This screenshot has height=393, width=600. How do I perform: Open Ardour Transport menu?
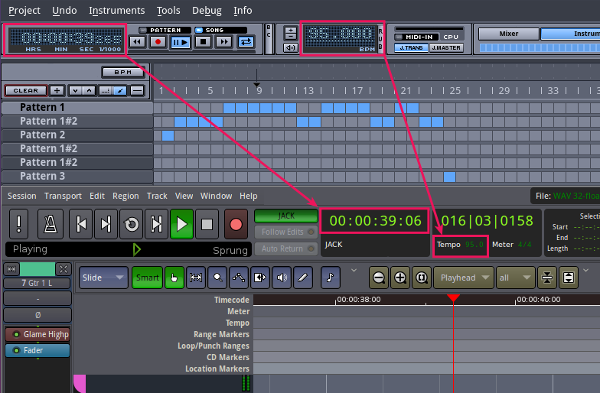click(63, 196)
